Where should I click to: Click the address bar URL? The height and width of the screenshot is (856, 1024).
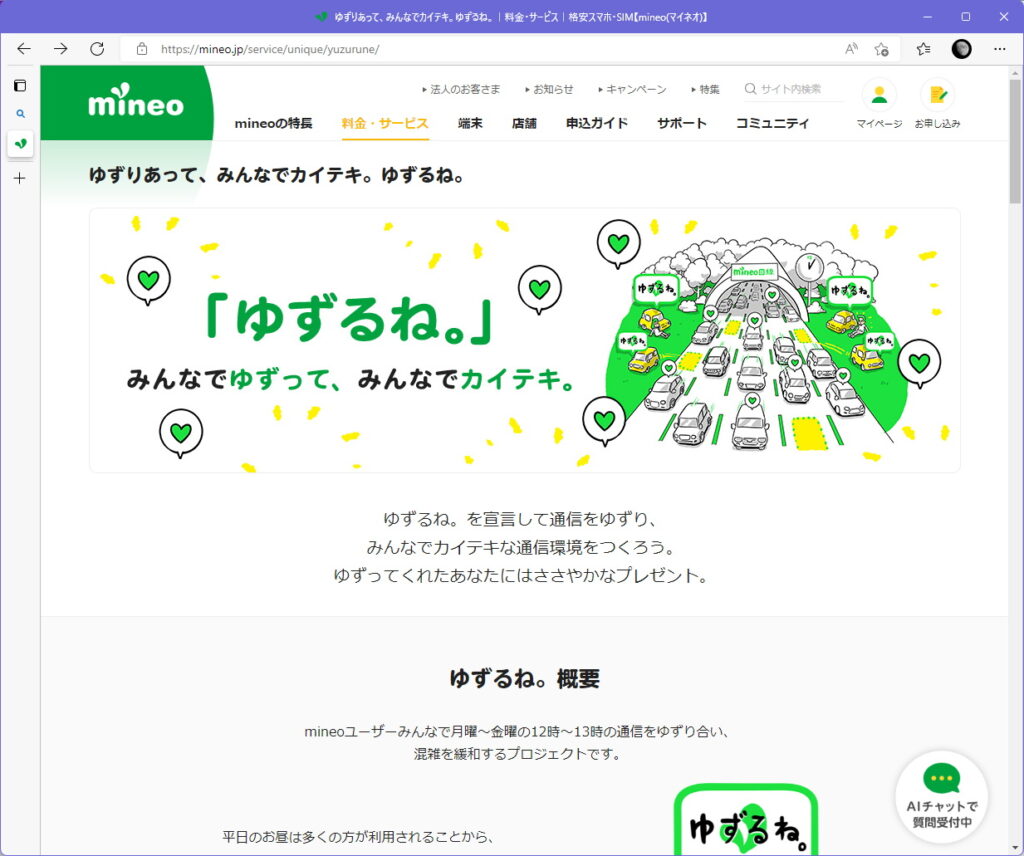270,49
